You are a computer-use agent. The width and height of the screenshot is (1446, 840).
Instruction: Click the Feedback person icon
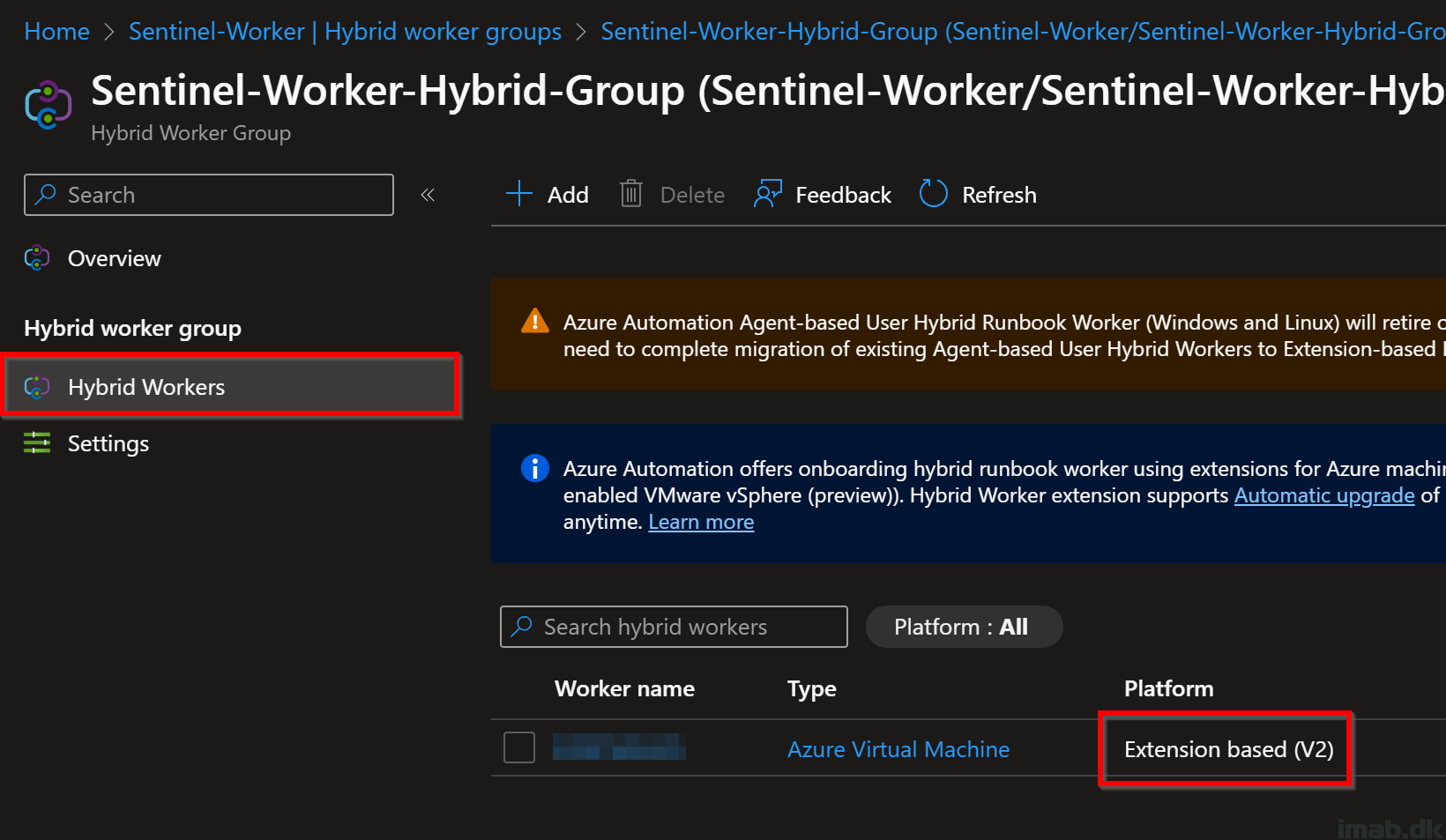pyautogui.click(x=768, y=194)
